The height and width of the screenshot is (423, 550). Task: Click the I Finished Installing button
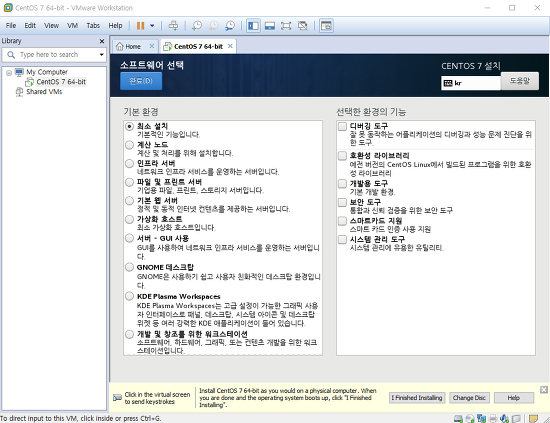tap(417, 398)
